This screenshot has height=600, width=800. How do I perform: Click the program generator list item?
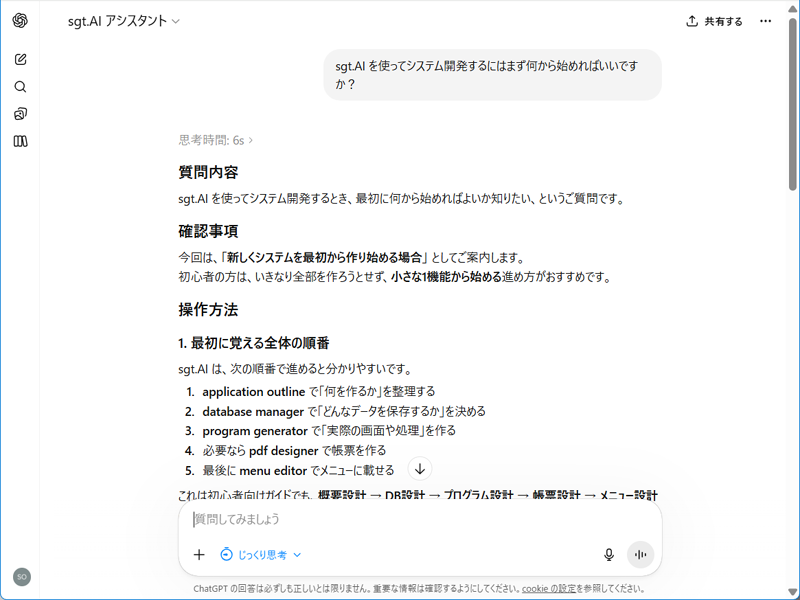(320, 431)
